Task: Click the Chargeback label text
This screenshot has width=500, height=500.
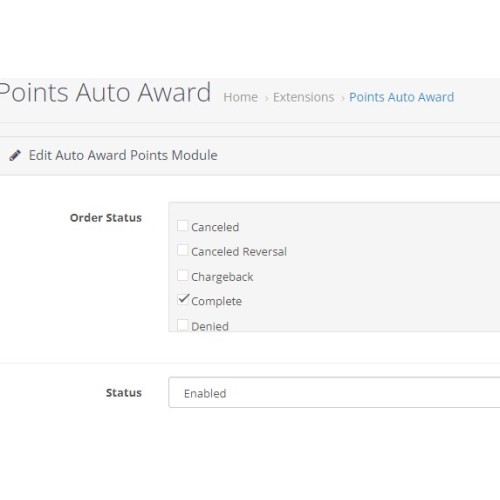Action: point(222,277)
